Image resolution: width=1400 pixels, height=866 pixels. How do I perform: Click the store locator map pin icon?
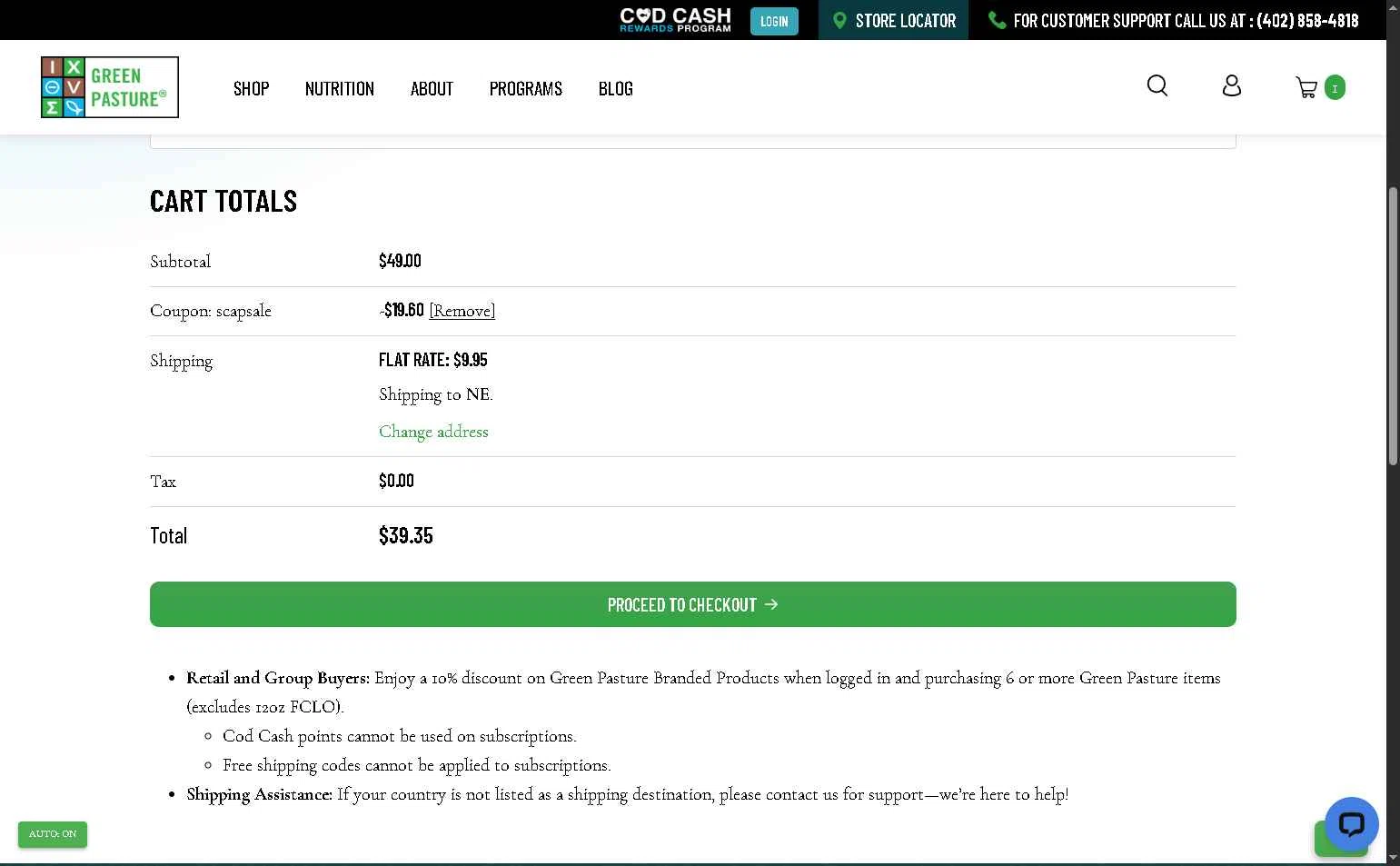(x=839, y=20)
